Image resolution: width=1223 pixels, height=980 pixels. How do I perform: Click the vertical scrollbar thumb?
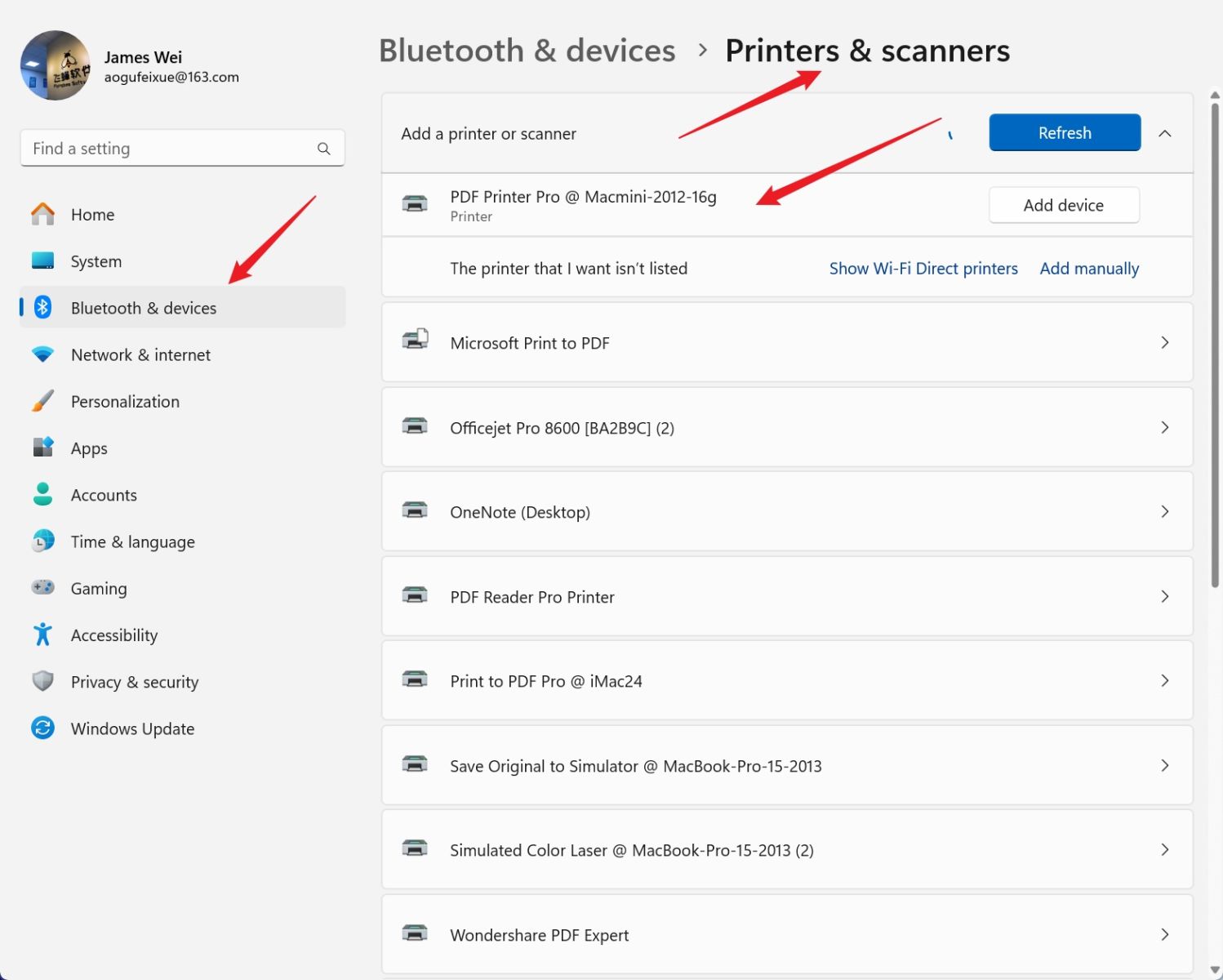(x=1215, y=345)
